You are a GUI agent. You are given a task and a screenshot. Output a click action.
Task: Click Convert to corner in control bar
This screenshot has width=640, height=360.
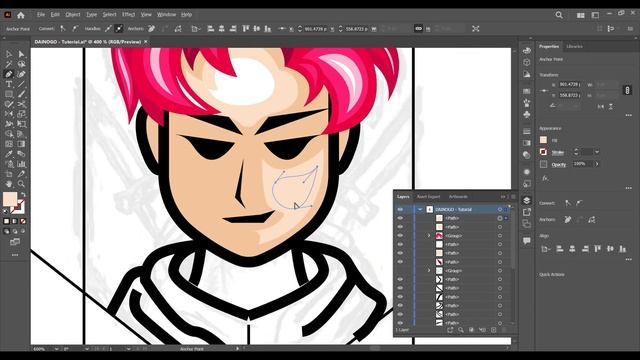[62, 29]
